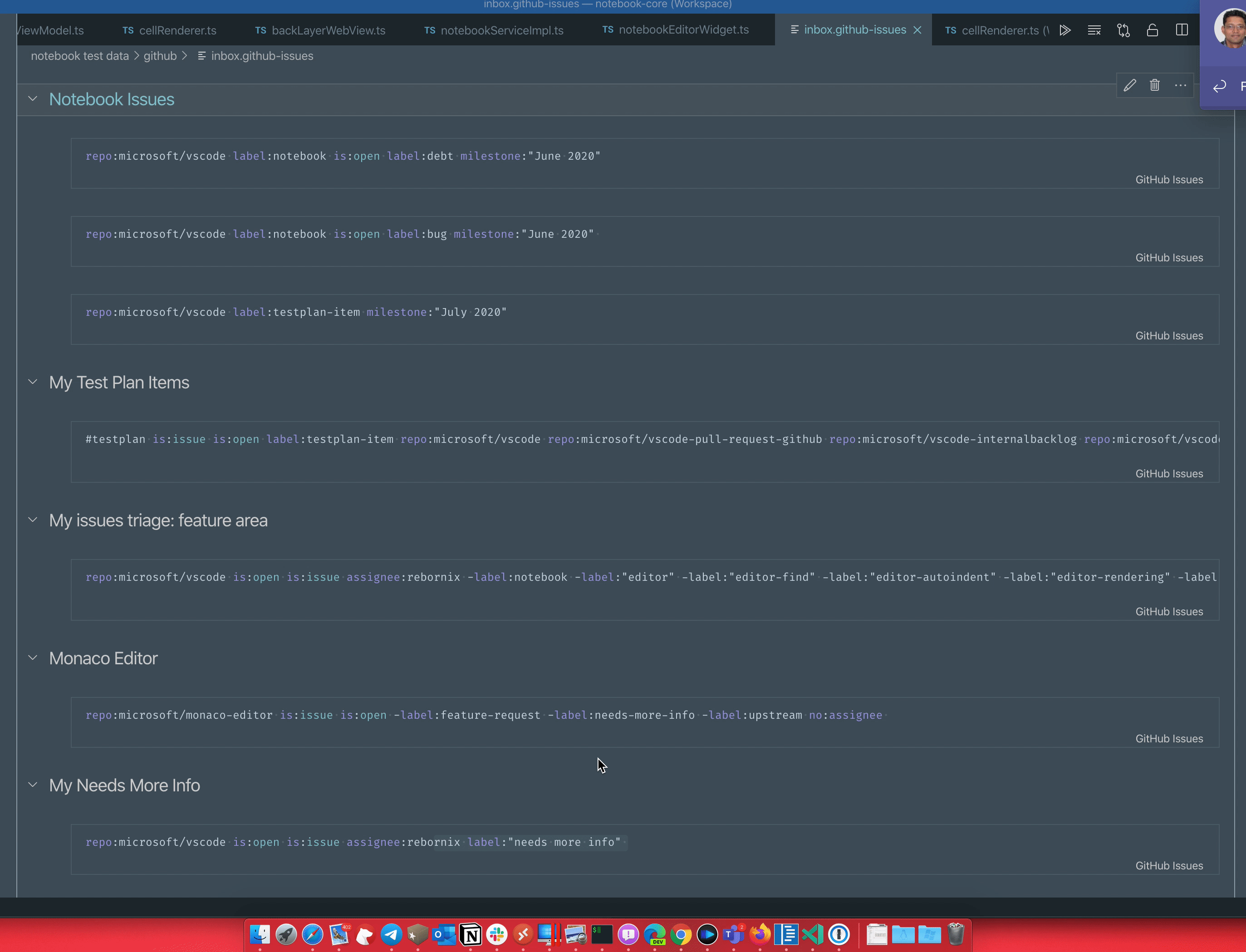Change language of the July 2020 testplan cell
Viewport: 1246px width, 952px height.
click(1169, 336)
